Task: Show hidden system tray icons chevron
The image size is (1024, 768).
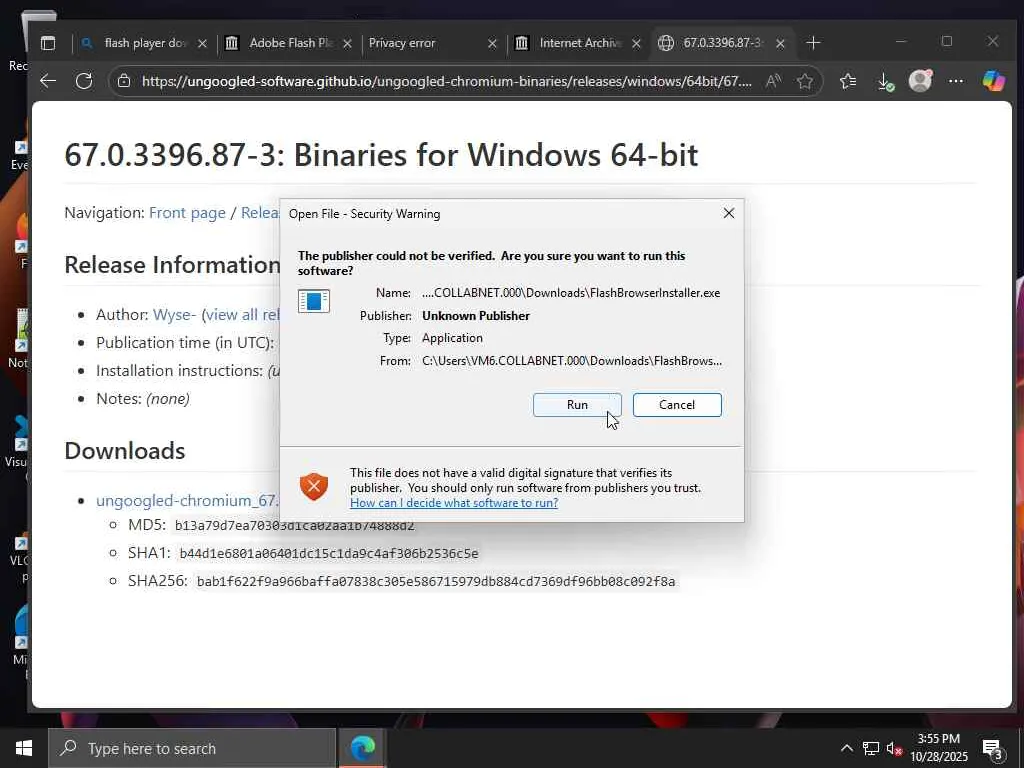Action: (x=846, y=748)
